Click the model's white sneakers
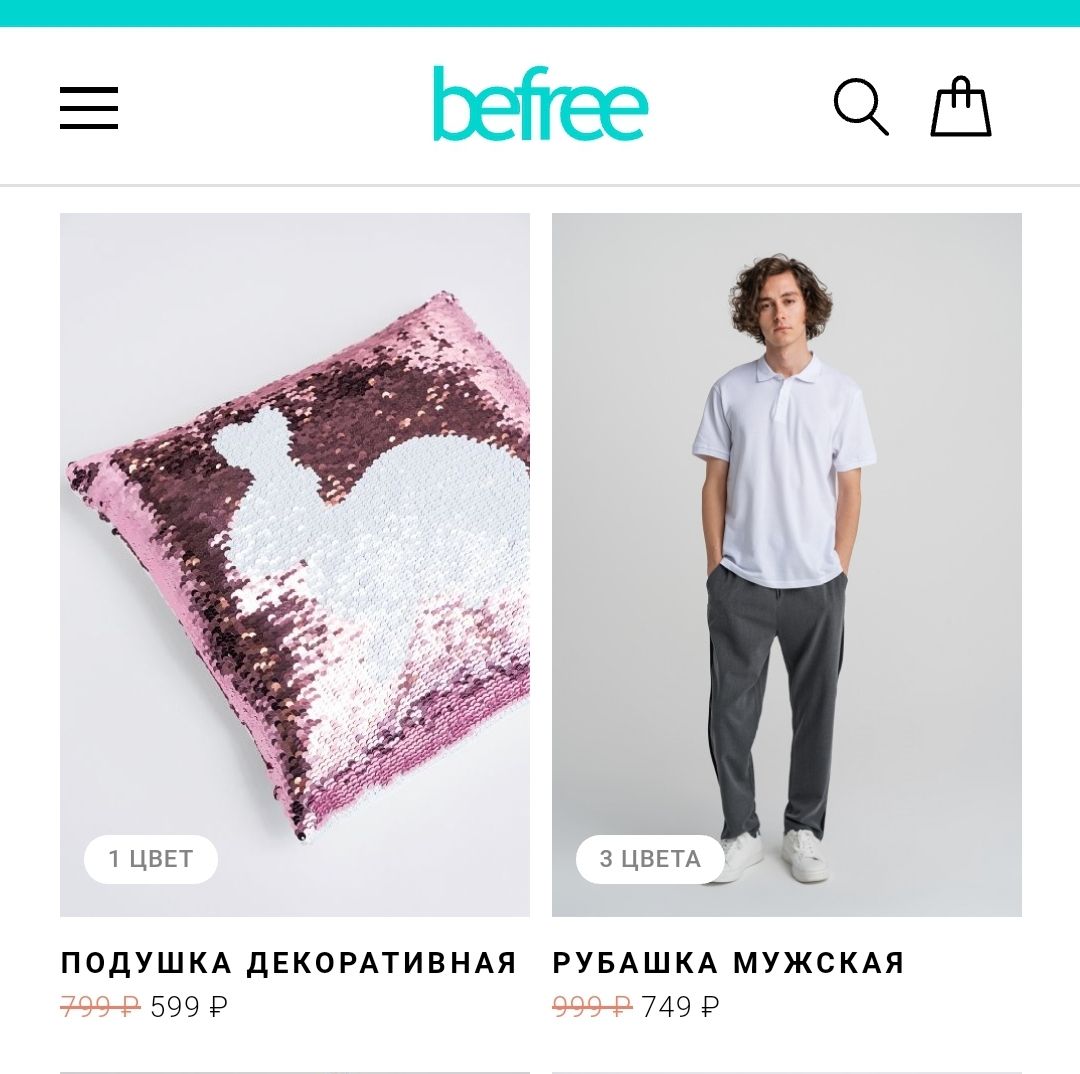The width and height of the screenshot is (1080, 1074). 772,856
